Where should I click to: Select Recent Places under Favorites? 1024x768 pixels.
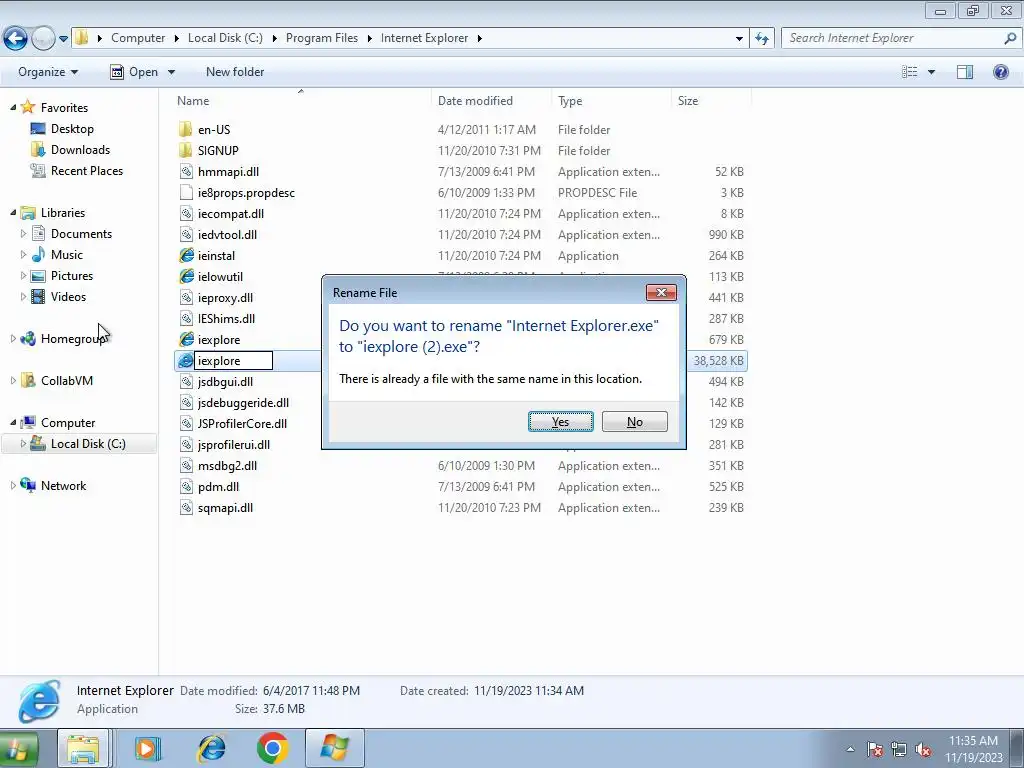(86, 170)
